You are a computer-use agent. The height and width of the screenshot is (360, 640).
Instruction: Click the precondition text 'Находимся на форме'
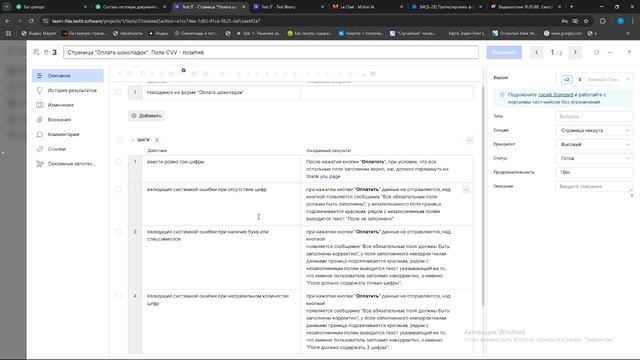click(195, 92)
